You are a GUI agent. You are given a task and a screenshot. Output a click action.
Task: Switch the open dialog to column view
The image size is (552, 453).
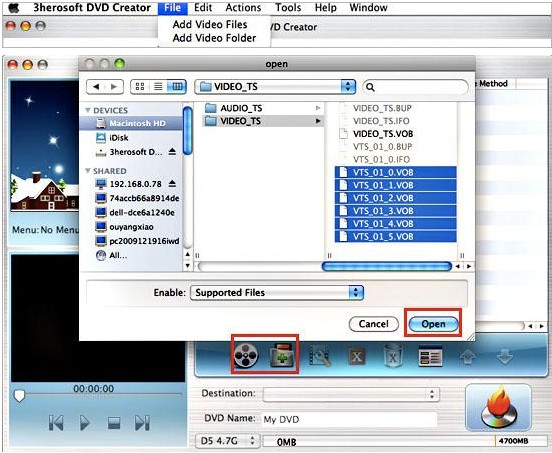tap(177, 87)
